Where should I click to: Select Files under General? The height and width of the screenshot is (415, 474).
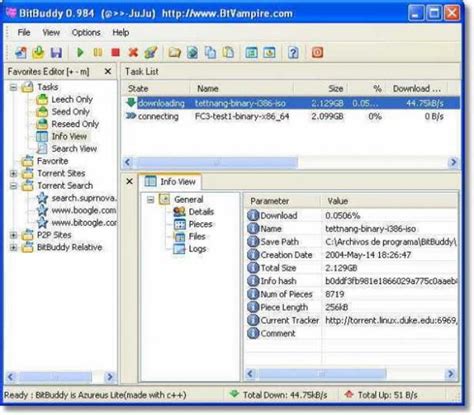(x=197, y=236)
